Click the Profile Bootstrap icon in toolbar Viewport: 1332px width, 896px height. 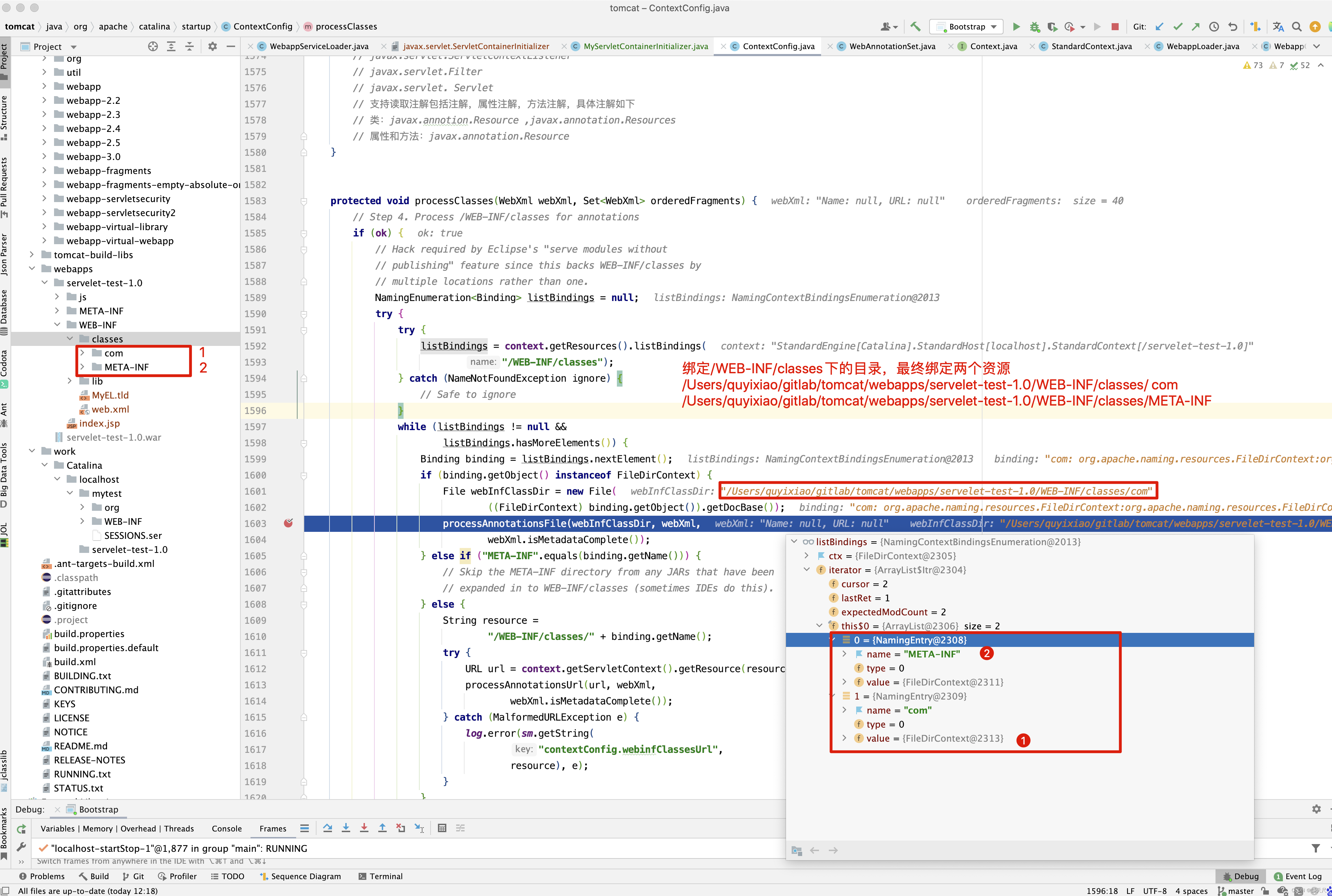pyautogui.click(x=1070, y=26)
